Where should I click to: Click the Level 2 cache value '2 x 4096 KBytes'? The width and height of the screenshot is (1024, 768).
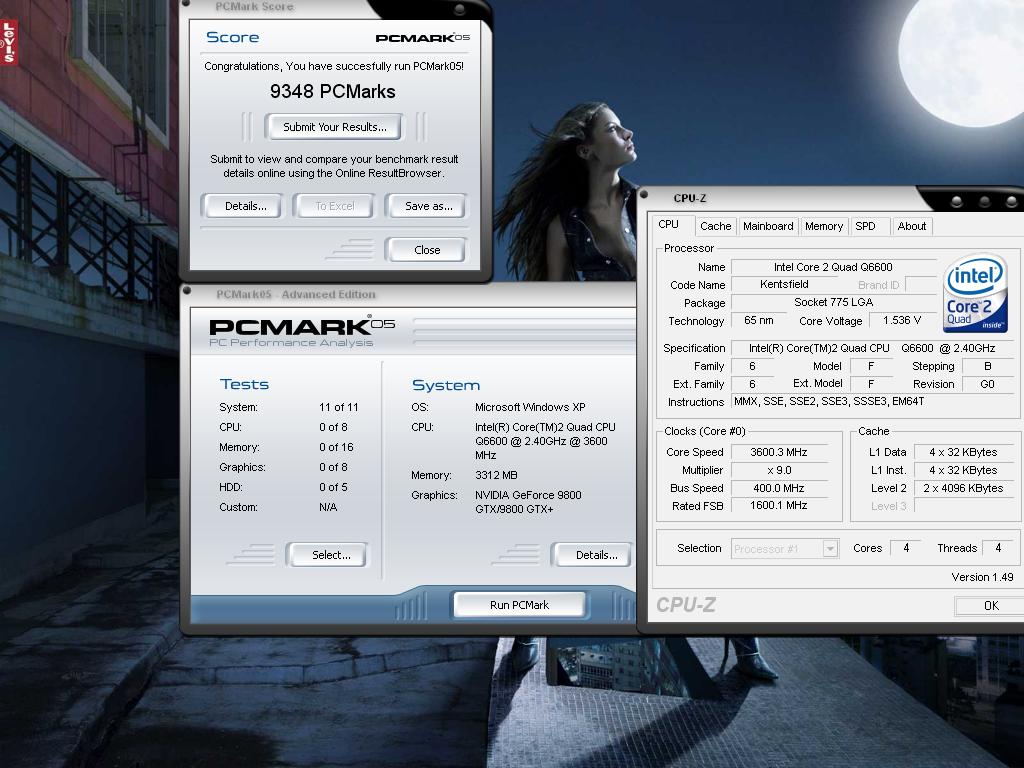[x=963, y=488]
